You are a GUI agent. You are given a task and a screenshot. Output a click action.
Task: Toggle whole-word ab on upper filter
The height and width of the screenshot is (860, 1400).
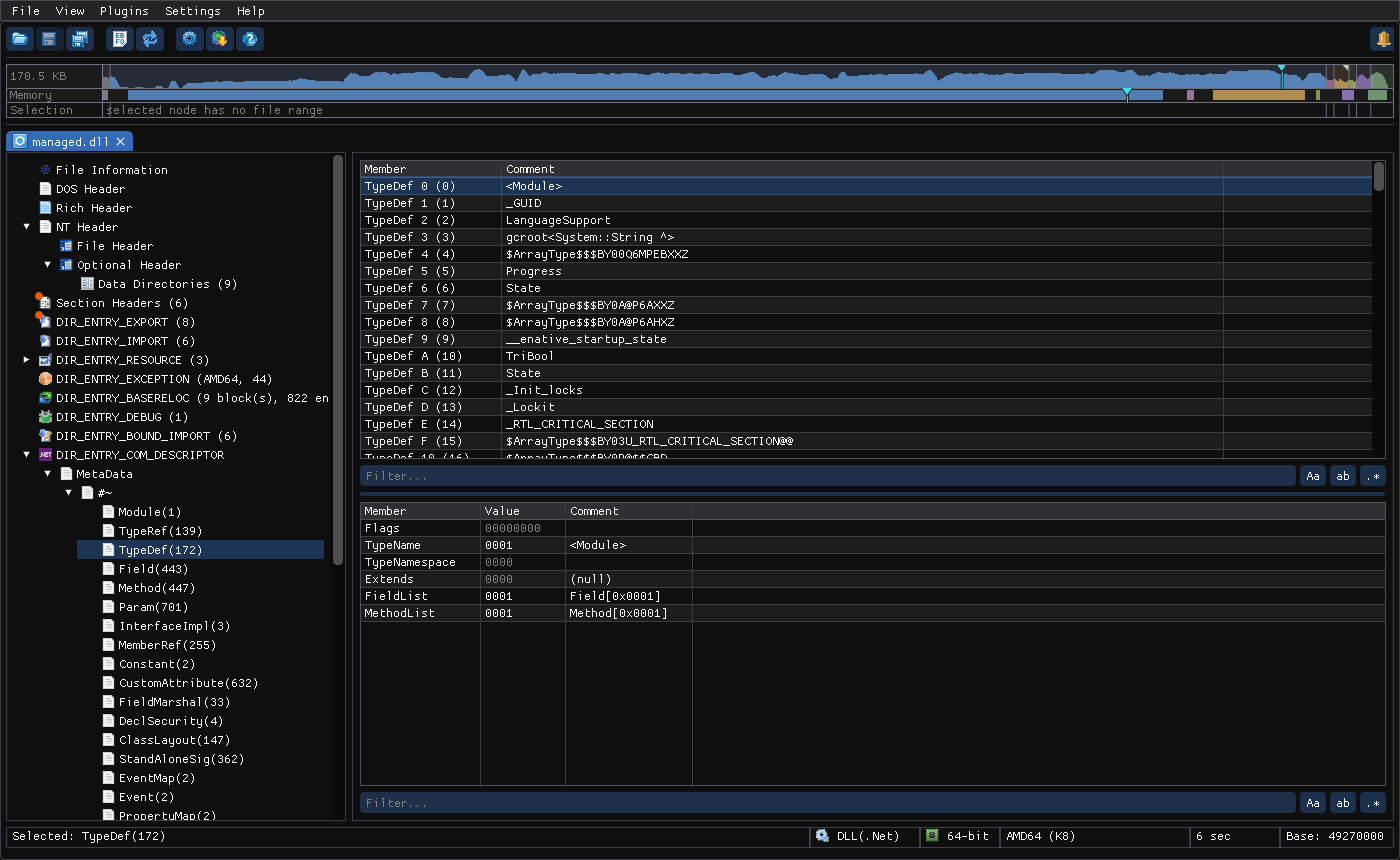click(x=1343, y=476)
